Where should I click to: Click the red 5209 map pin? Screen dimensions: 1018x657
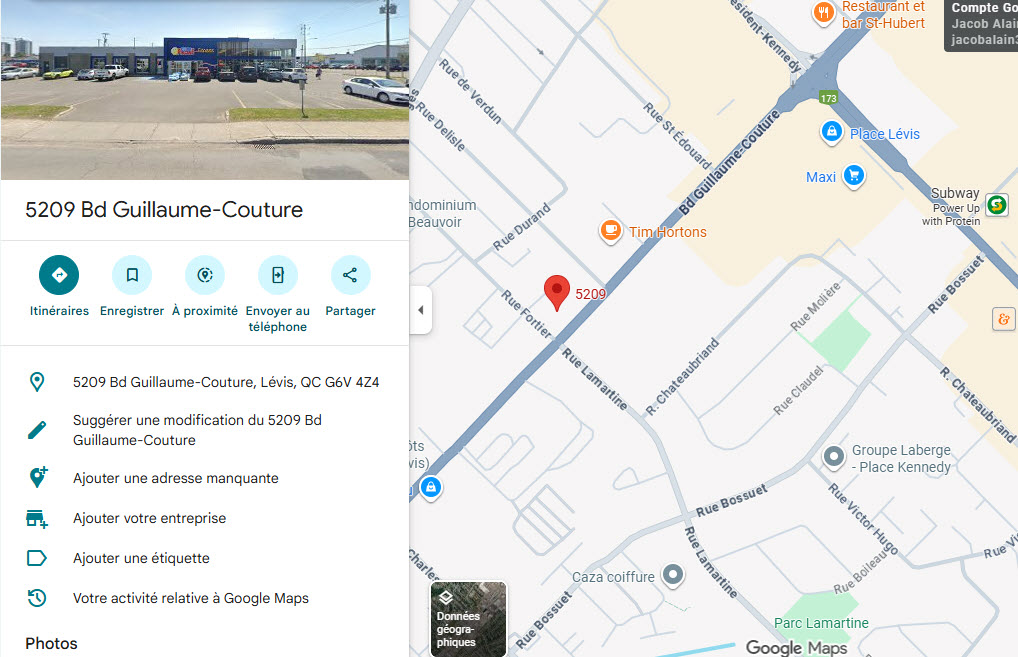tap(558, 292)
